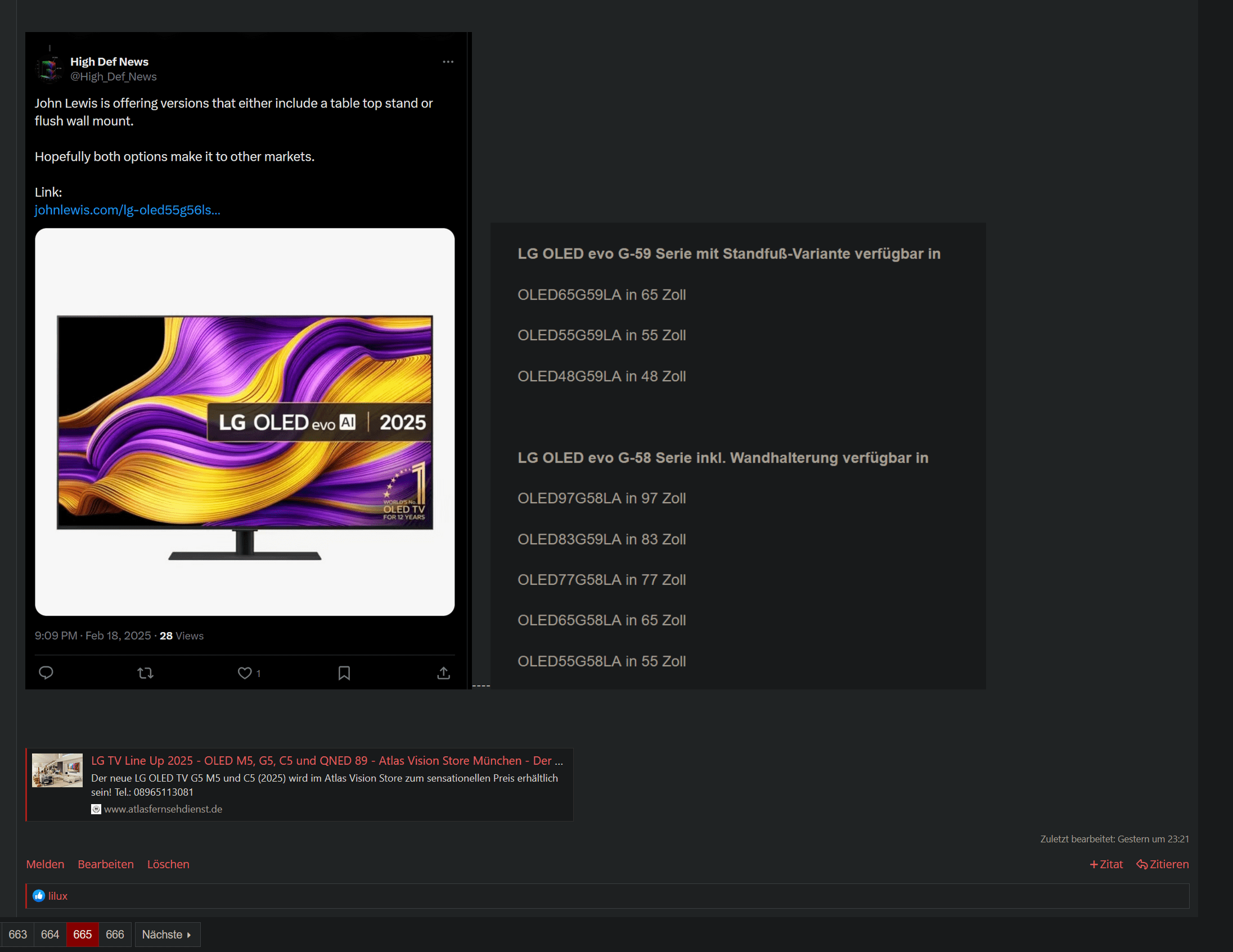1233x952 pixels.
Task: Open the @High_Def_News handle
Action: pos(114,76)
